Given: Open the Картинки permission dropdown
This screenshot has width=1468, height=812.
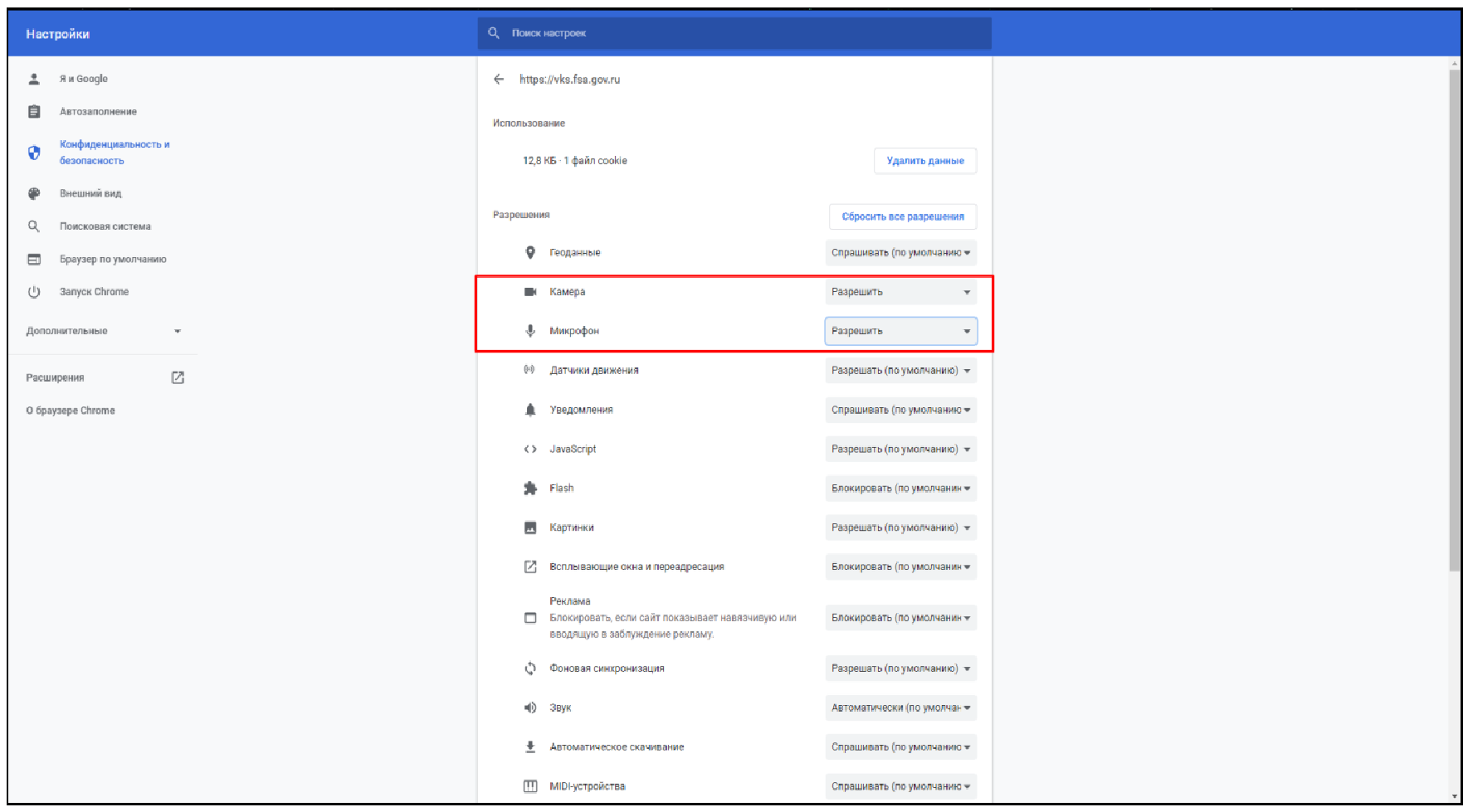Looking at the screenshot, I should coord(900,528).
